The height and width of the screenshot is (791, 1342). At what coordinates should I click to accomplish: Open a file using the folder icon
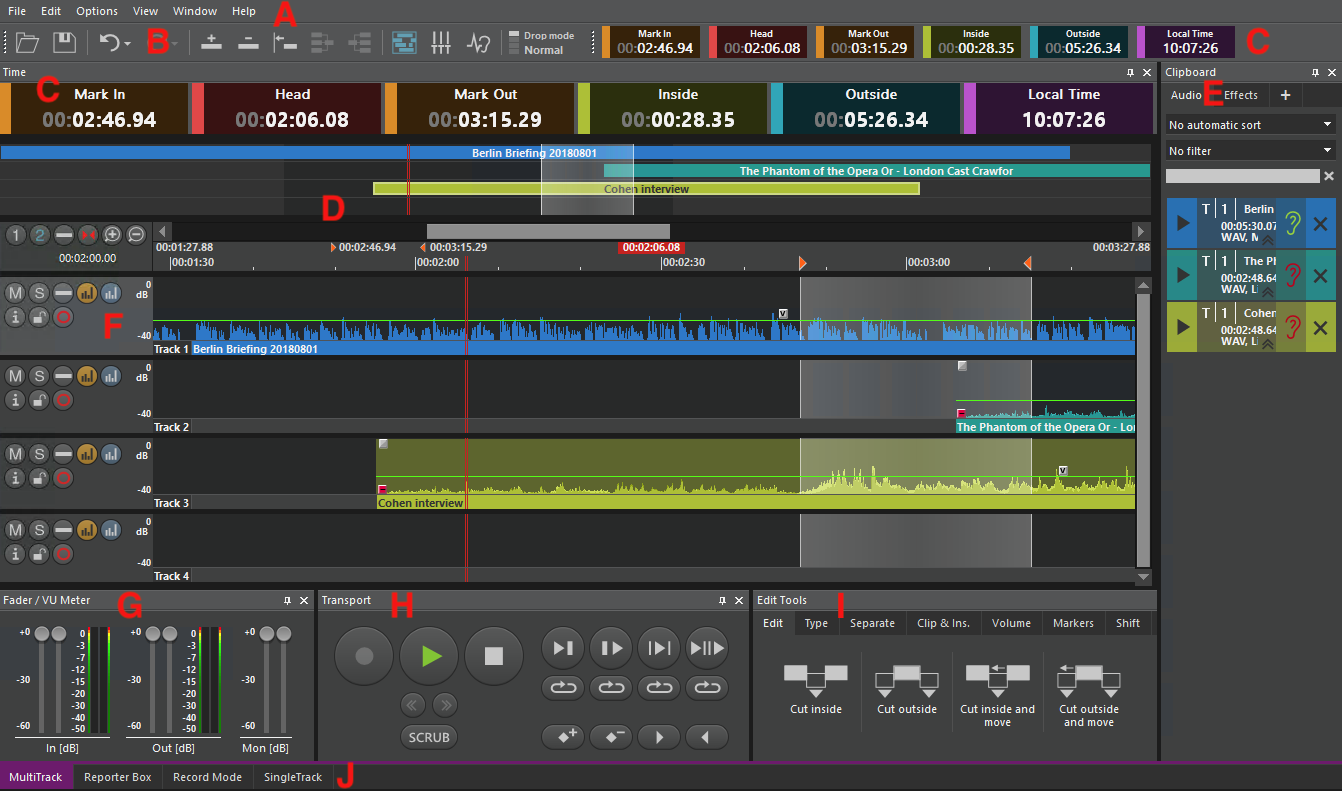27,42
